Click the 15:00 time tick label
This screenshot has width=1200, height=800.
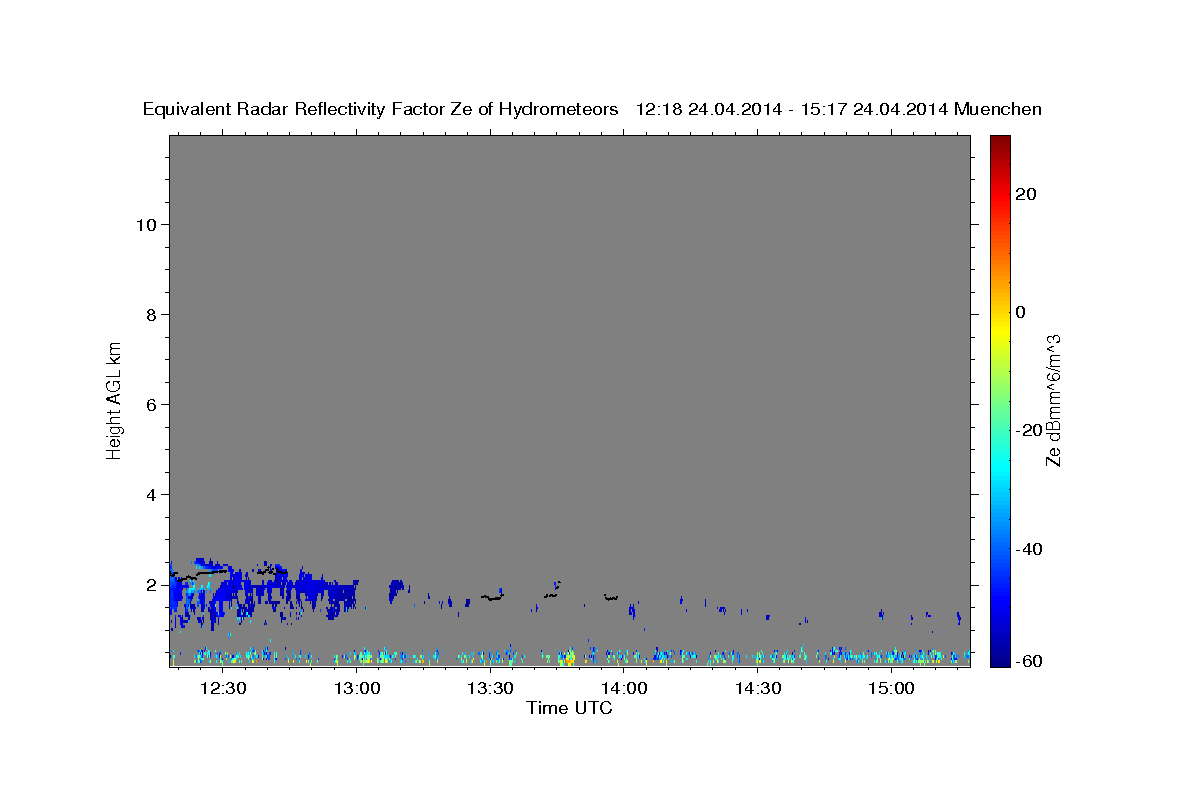pyautogui.click(x=891, y=688)
